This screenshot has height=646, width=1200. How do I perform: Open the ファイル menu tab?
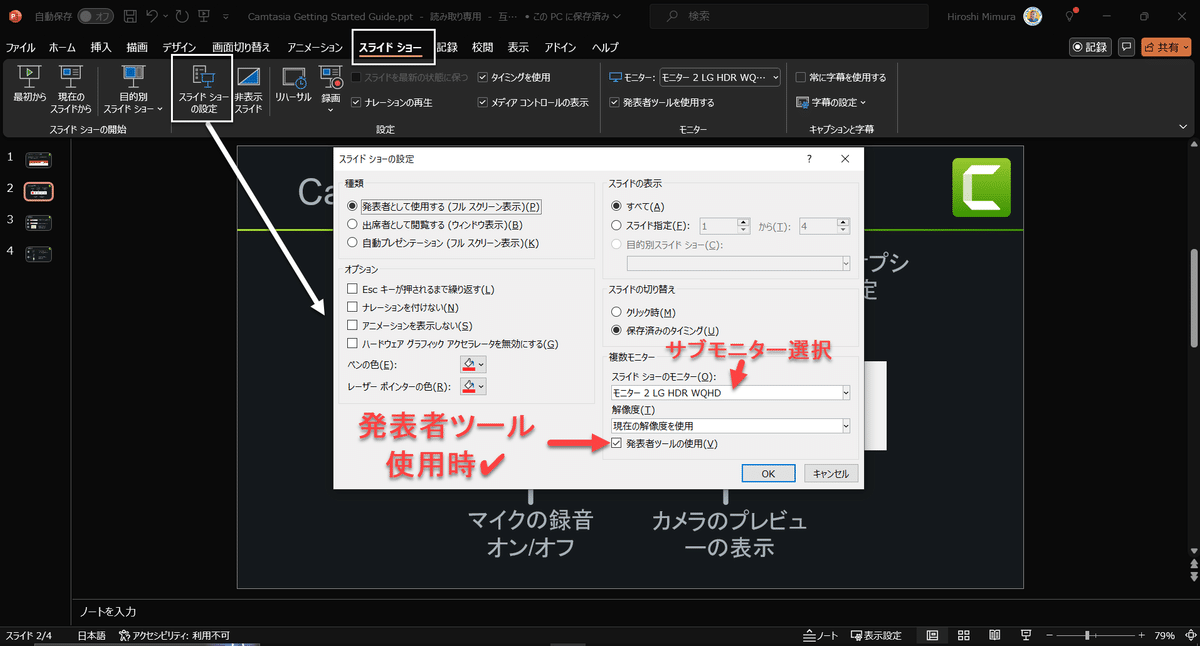pos(21,47)
